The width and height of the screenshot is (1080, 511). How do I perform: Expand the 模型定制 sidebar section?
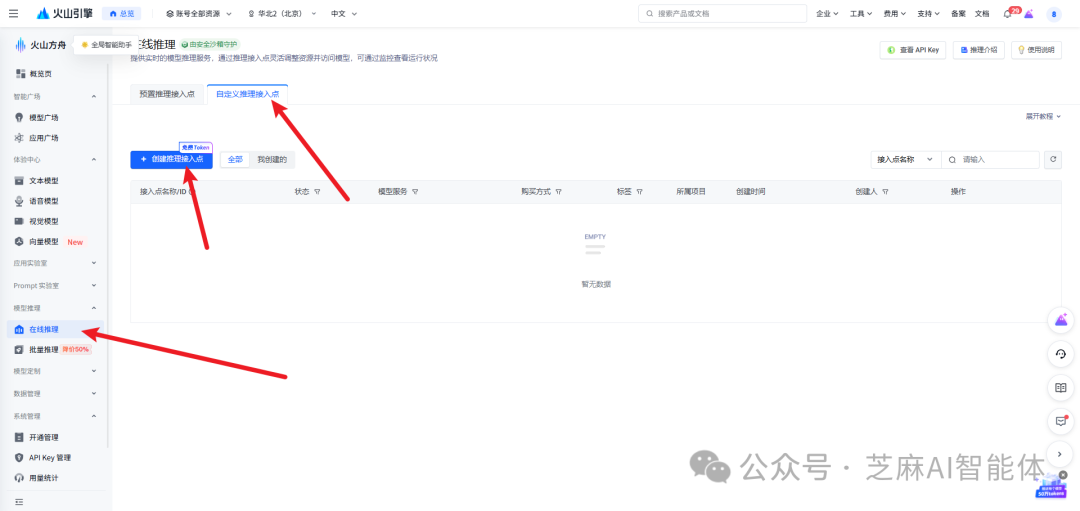94,371
